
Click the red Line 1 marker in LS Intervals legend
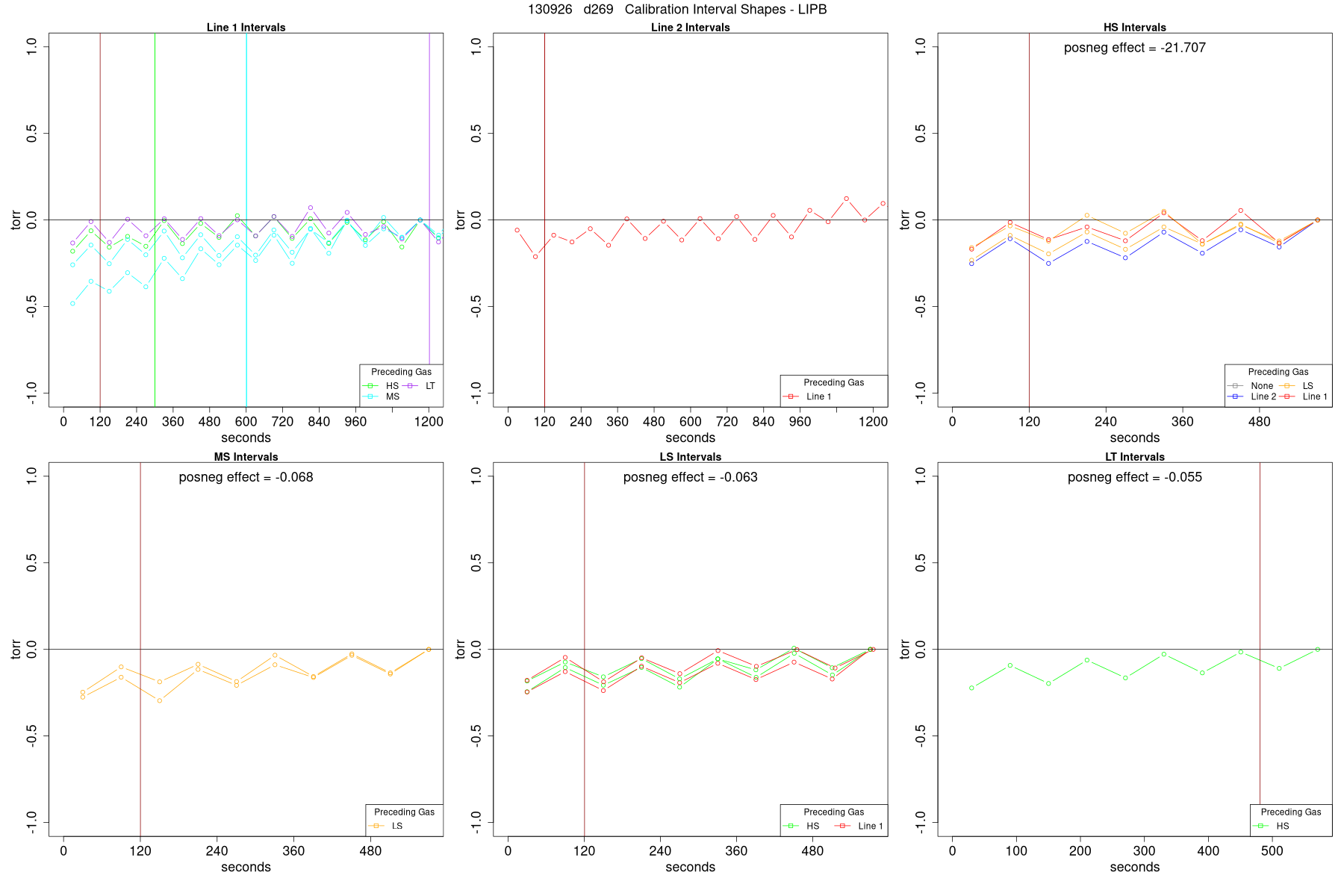843,826
